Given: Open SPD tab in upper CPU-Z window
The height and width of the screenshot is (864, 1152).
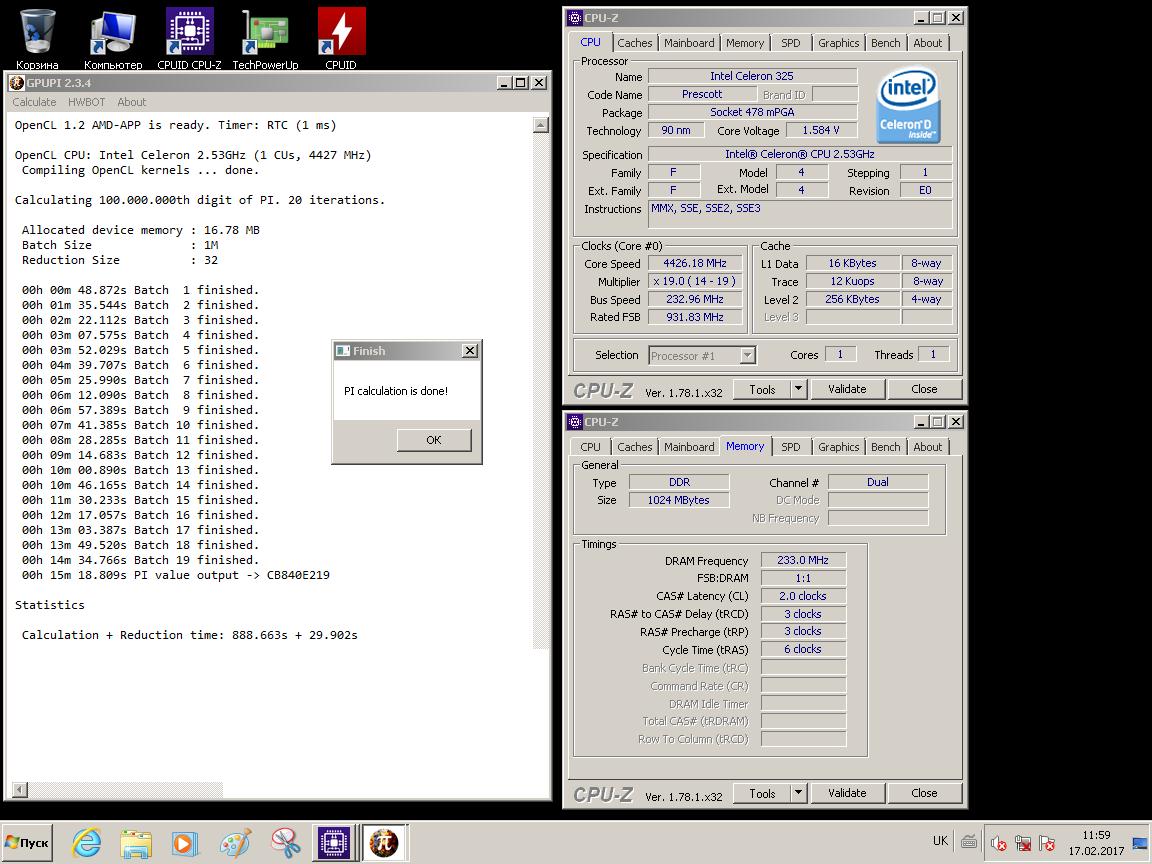Looking at the screenshot, I should (x=791, y=43).
